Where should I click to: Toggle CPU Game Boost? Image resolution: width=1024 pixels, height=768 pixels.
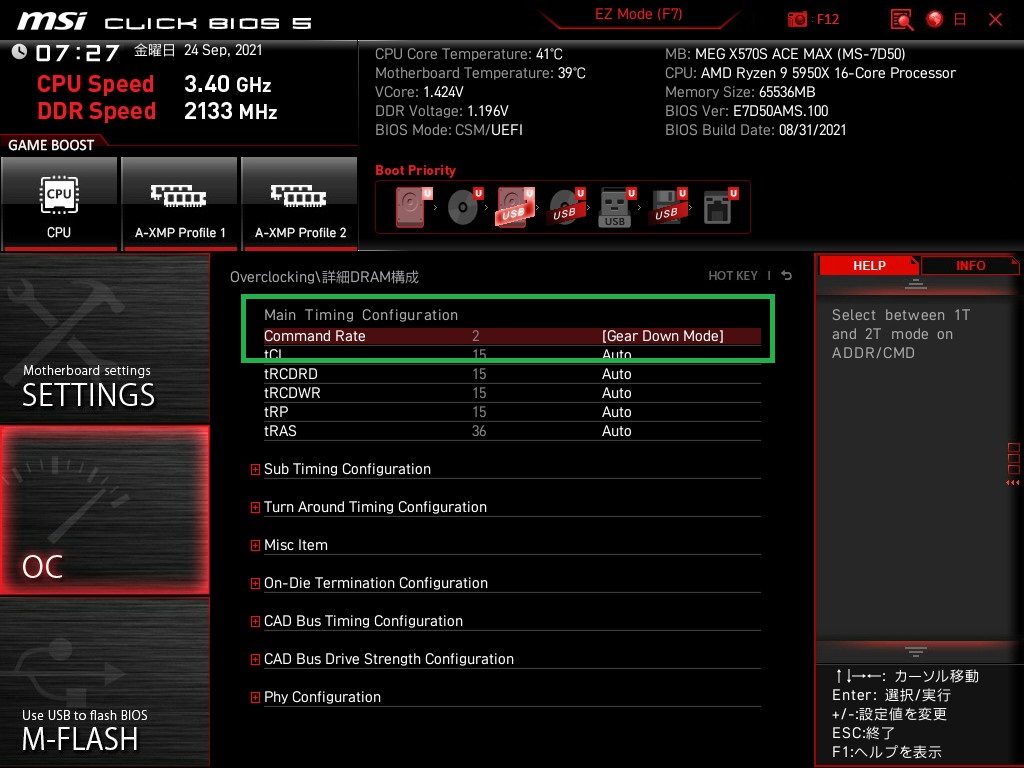pyautogui.click(x=59, y=204)
